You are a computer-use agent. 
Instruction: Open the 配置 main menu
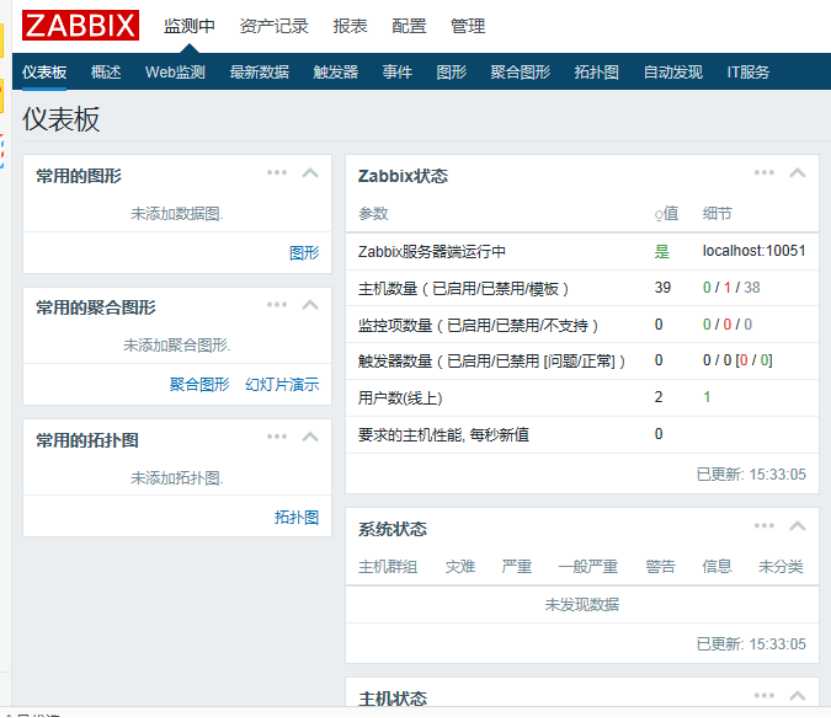[x=409, y=26]
